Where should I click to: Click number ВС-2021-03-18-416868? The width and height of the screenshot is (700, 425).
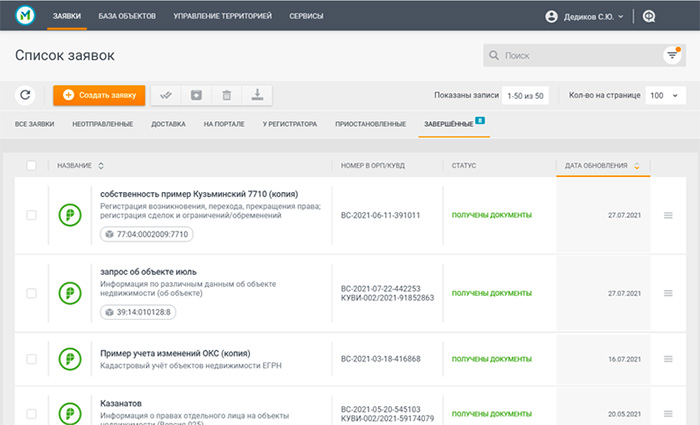tap(380, 359)
